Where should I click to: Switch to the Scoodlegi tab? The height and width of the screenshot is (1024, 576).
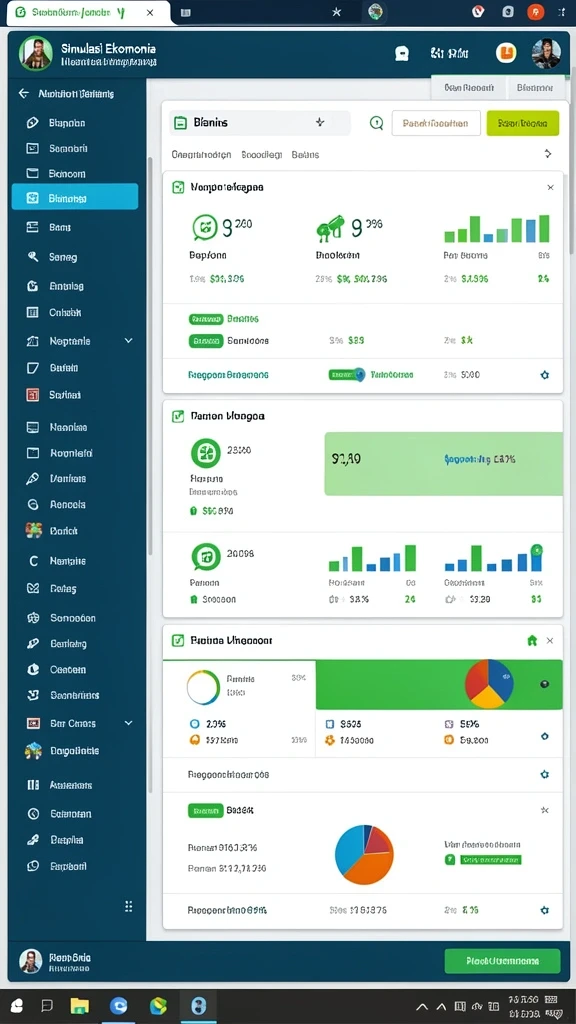point(261,155)
